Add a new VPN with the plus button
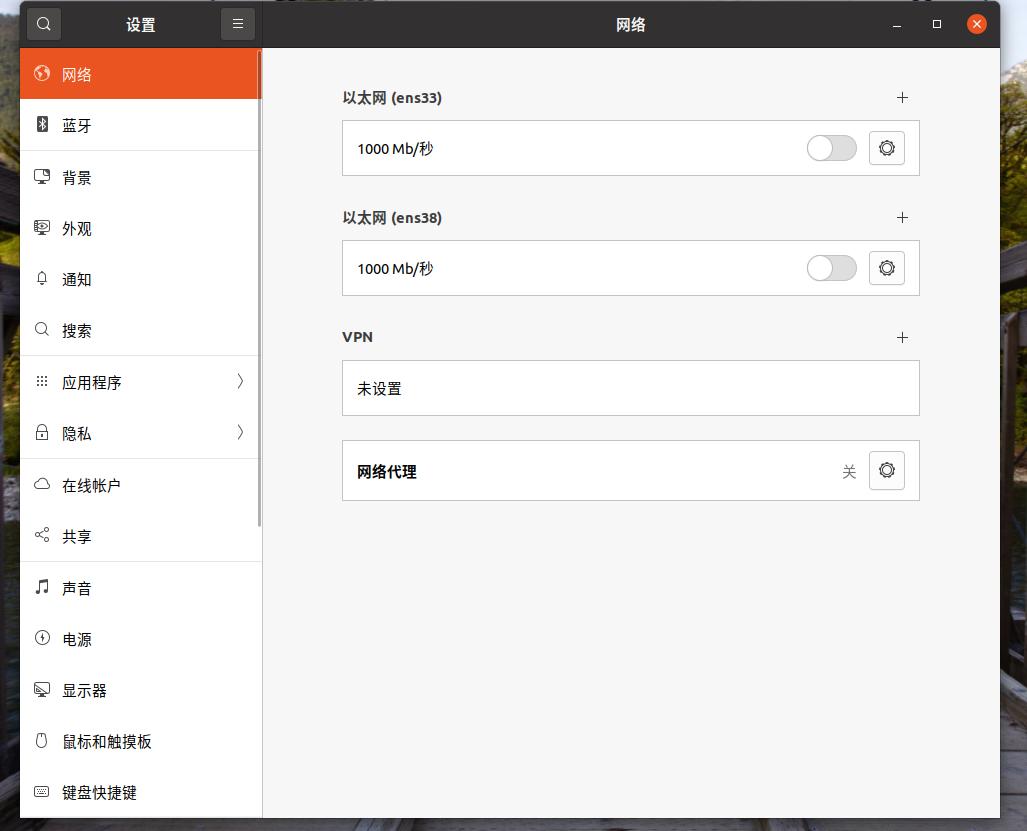Screen dimensions: 1027x831 pyautogui.click(x=902, y=337)
